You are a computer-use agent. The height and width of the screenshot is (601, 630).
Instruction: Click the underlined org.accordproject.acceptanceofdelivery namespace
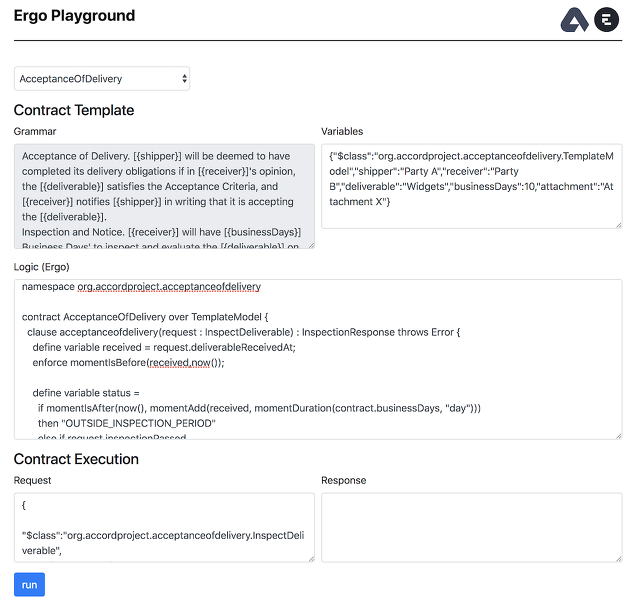(169, 287)
